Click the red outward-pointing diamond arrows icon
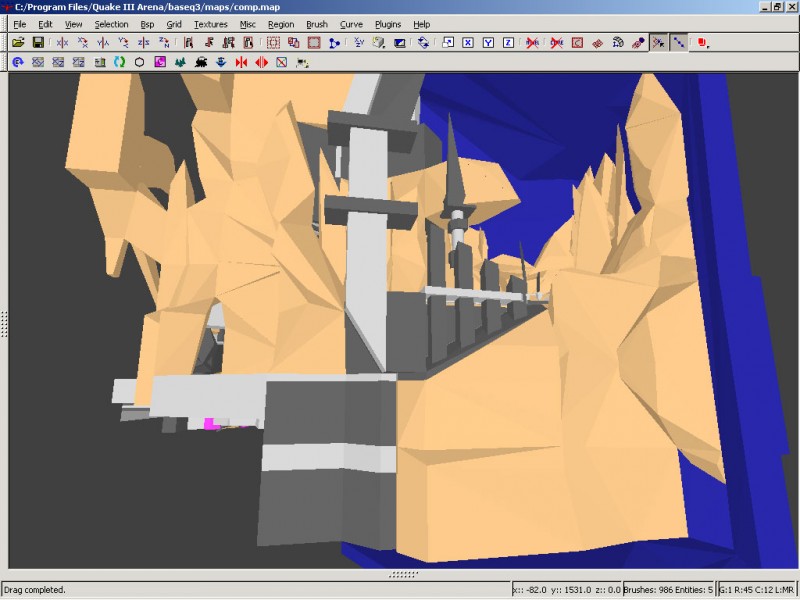The width and height of the screenshot is (800, 600). [x=262, y=62]
